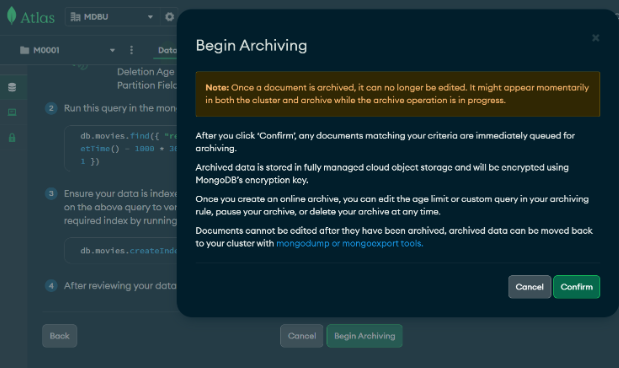Image resolution: width=619 pixels, height=368 pixels.
Task: Cancel in the Begin Archiving dialog
Action: coord(529,287)
